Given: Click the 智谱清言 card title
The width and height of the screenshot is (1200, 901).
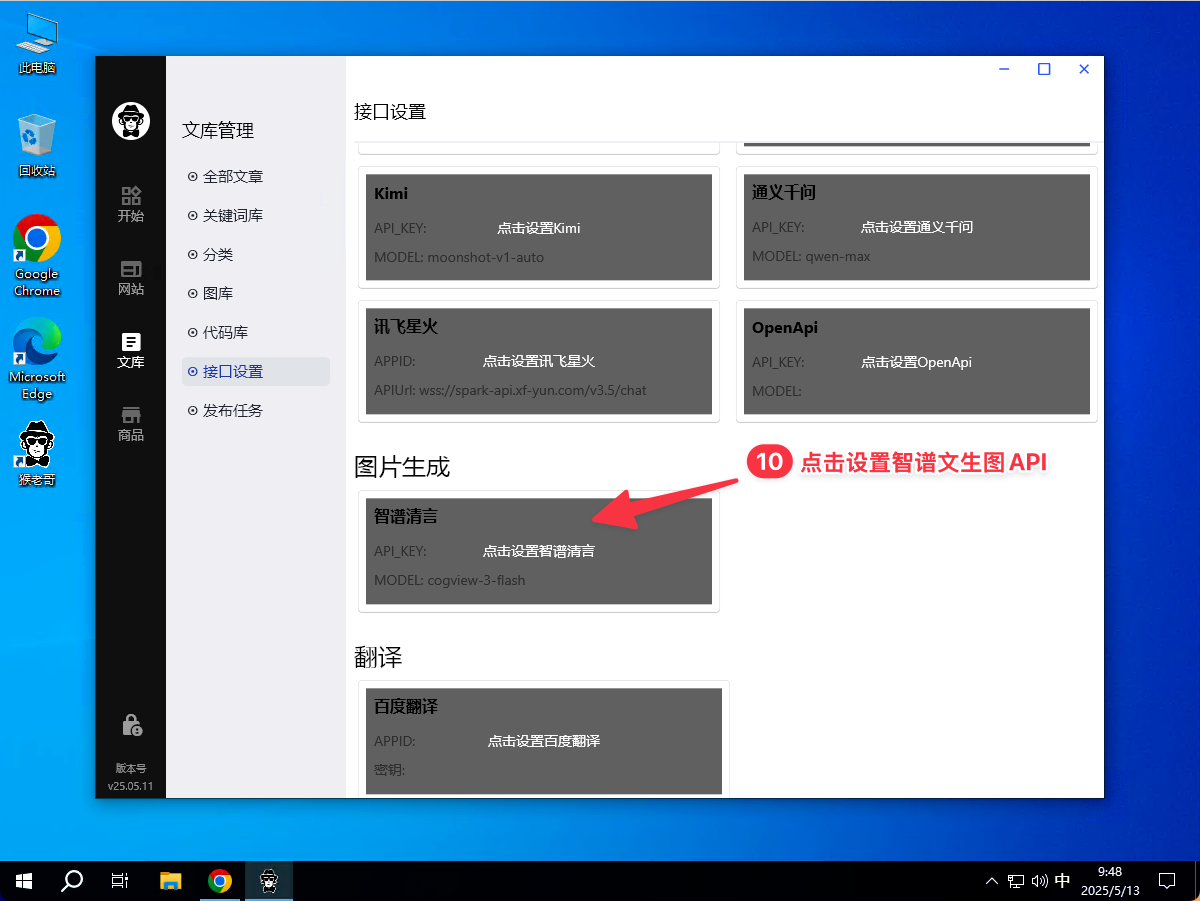Looking at the screenshot, I should point(406,516).
